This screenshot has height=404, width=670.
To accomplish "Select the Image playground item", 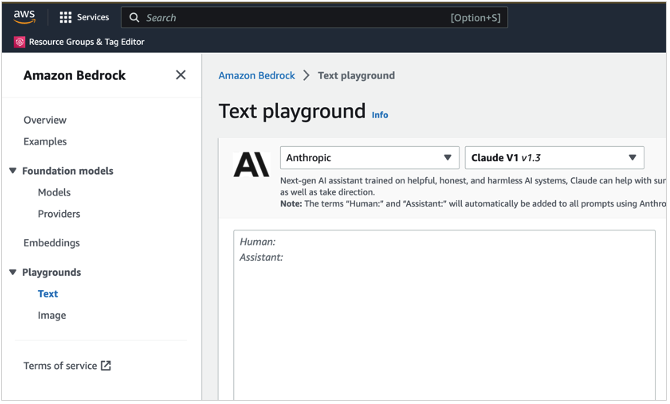I will coord(52,316).
